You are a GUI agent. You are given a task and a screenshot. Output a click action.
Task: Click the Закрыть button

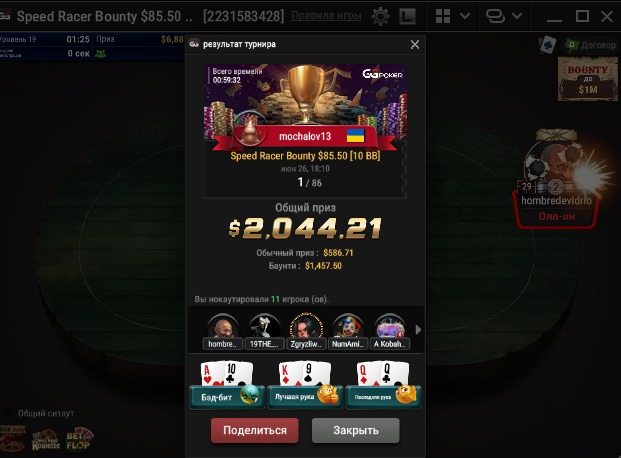pos(356,430)
